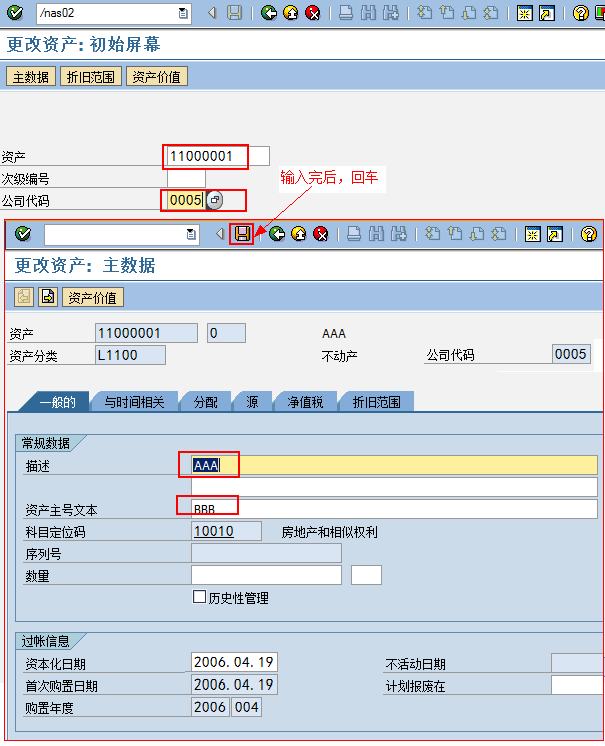The width and height of the screenshot is (605, 746).
Task: Click the yellow Exit icon in main data toolbar
Action: (x=299, y=234)
